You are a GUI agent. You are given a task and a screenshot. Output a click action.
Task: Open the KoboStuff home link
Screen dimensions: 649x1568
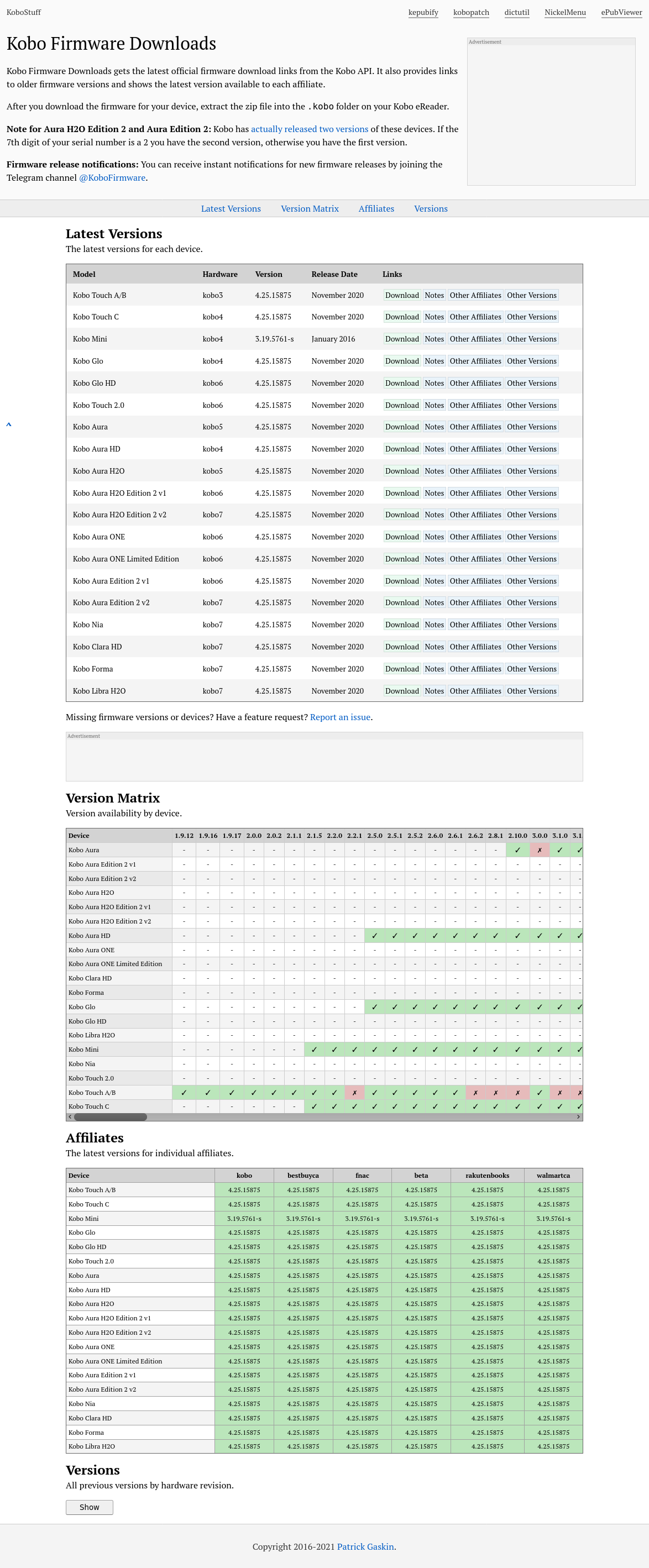tap(24, 12)
